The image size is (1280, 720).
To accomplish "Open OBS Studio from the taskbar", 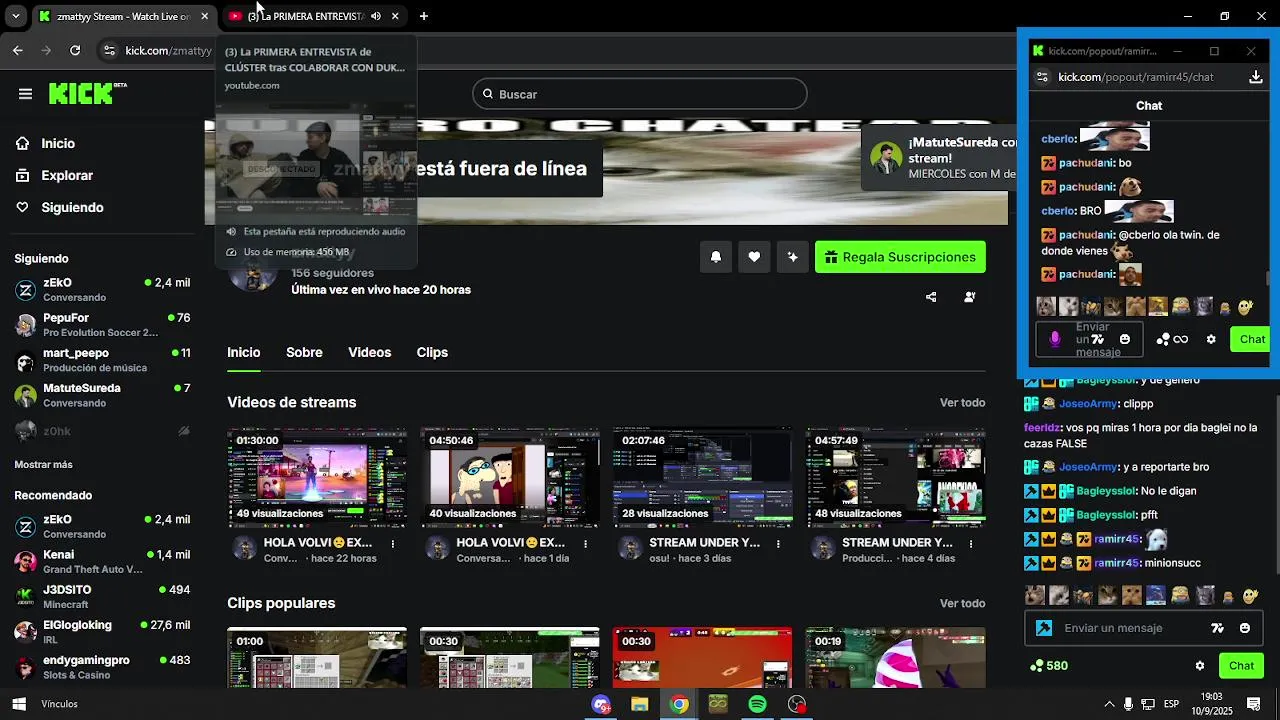I will click(x=796, y=704).
